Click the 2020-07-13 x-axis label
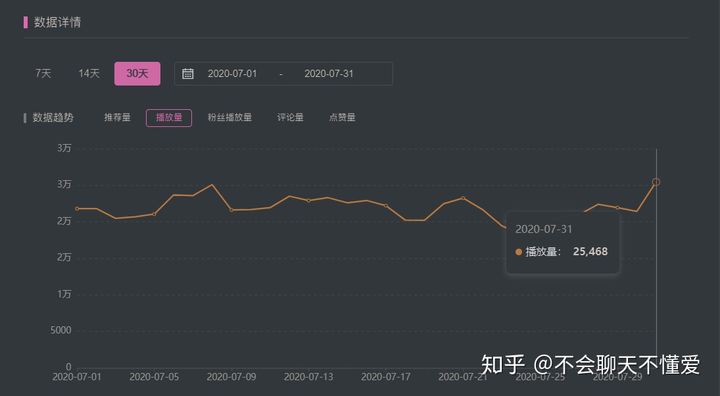Viewport: 720px width, 396px height. tap(308, 377)
